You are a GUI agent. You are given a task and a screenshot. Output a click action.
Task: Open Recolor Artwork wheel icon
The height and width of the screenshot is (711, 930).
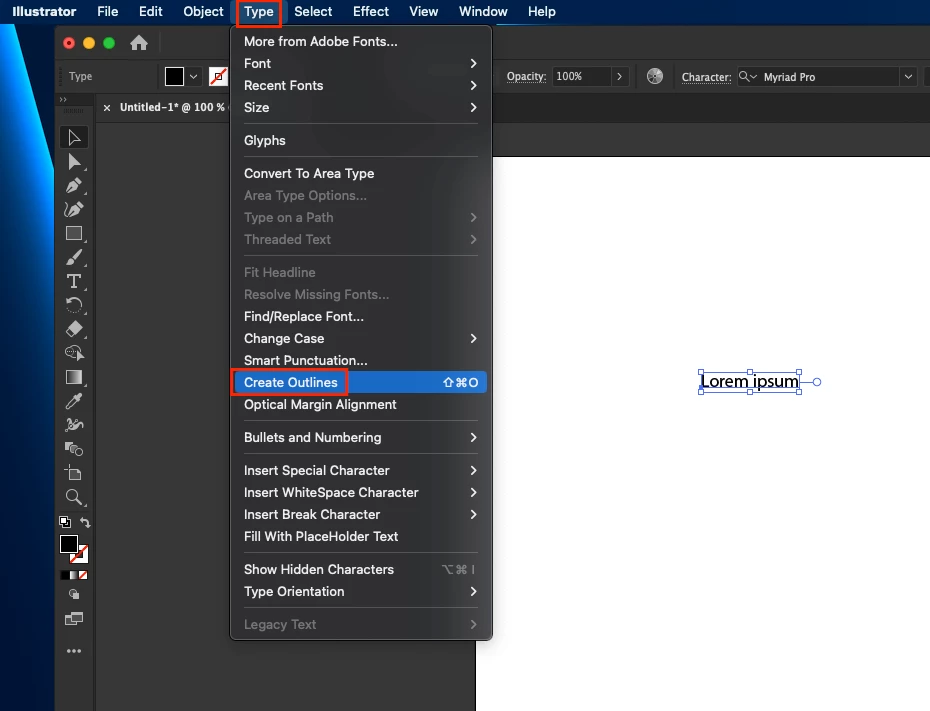(x=655, y=76)
